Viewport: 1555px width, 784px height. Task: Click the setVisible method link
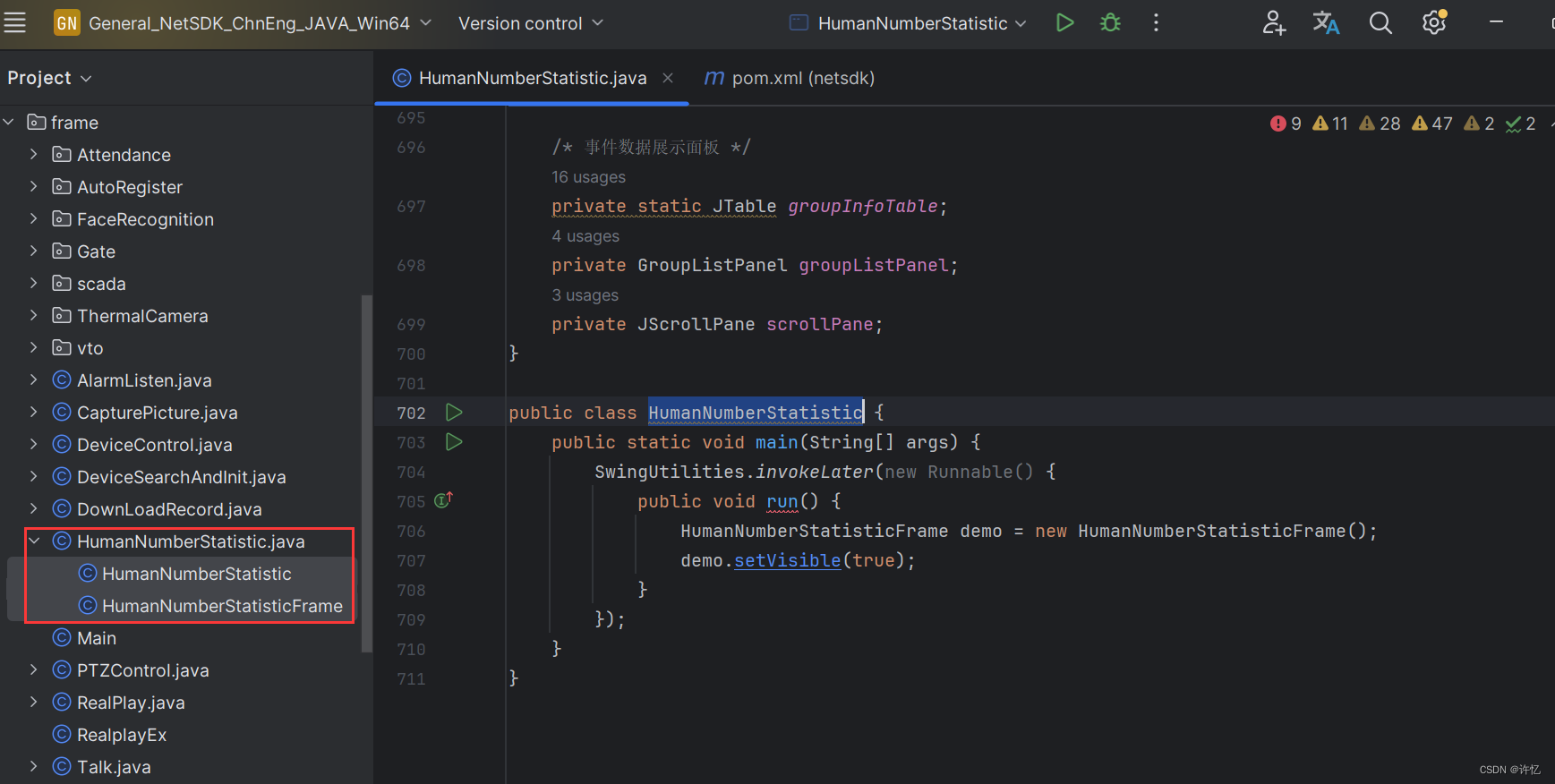[787, 560]
